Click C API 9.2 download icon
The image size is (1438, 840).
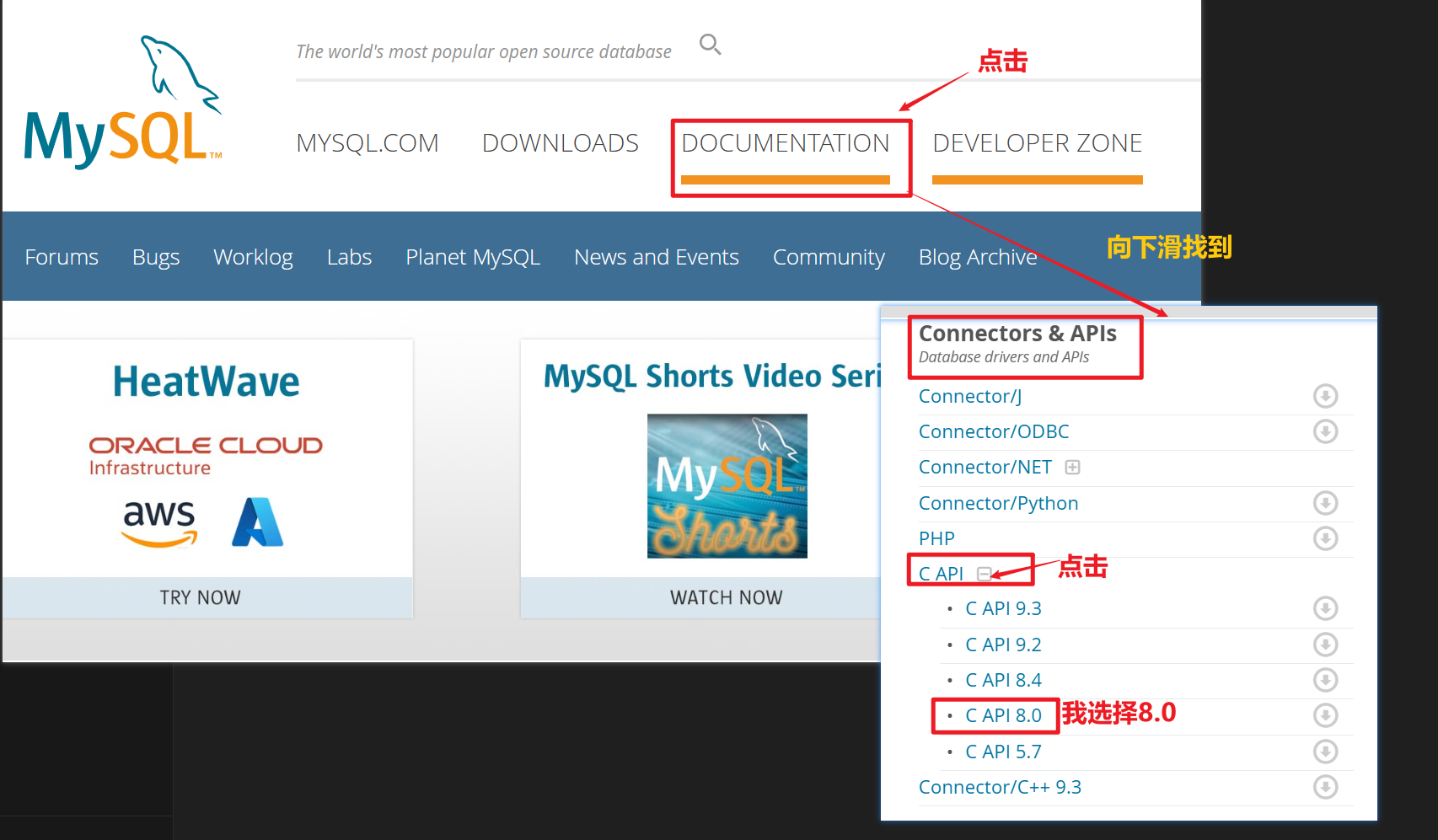tap(1325, 645)
